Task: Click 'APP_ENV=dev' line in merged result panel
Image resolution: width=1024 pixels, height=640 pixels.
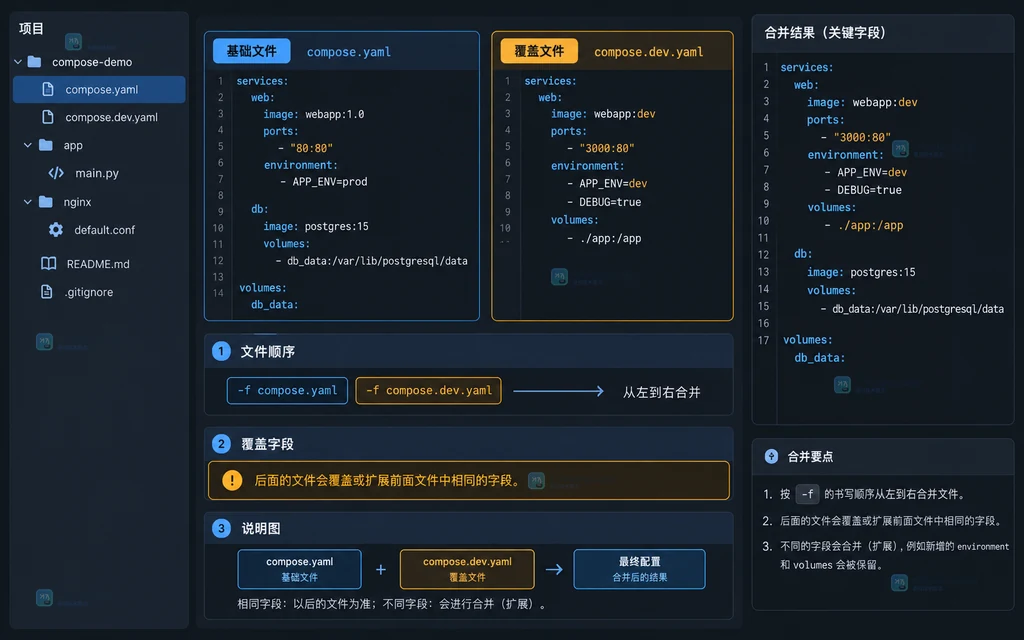Action: click(x=865, y=172)
